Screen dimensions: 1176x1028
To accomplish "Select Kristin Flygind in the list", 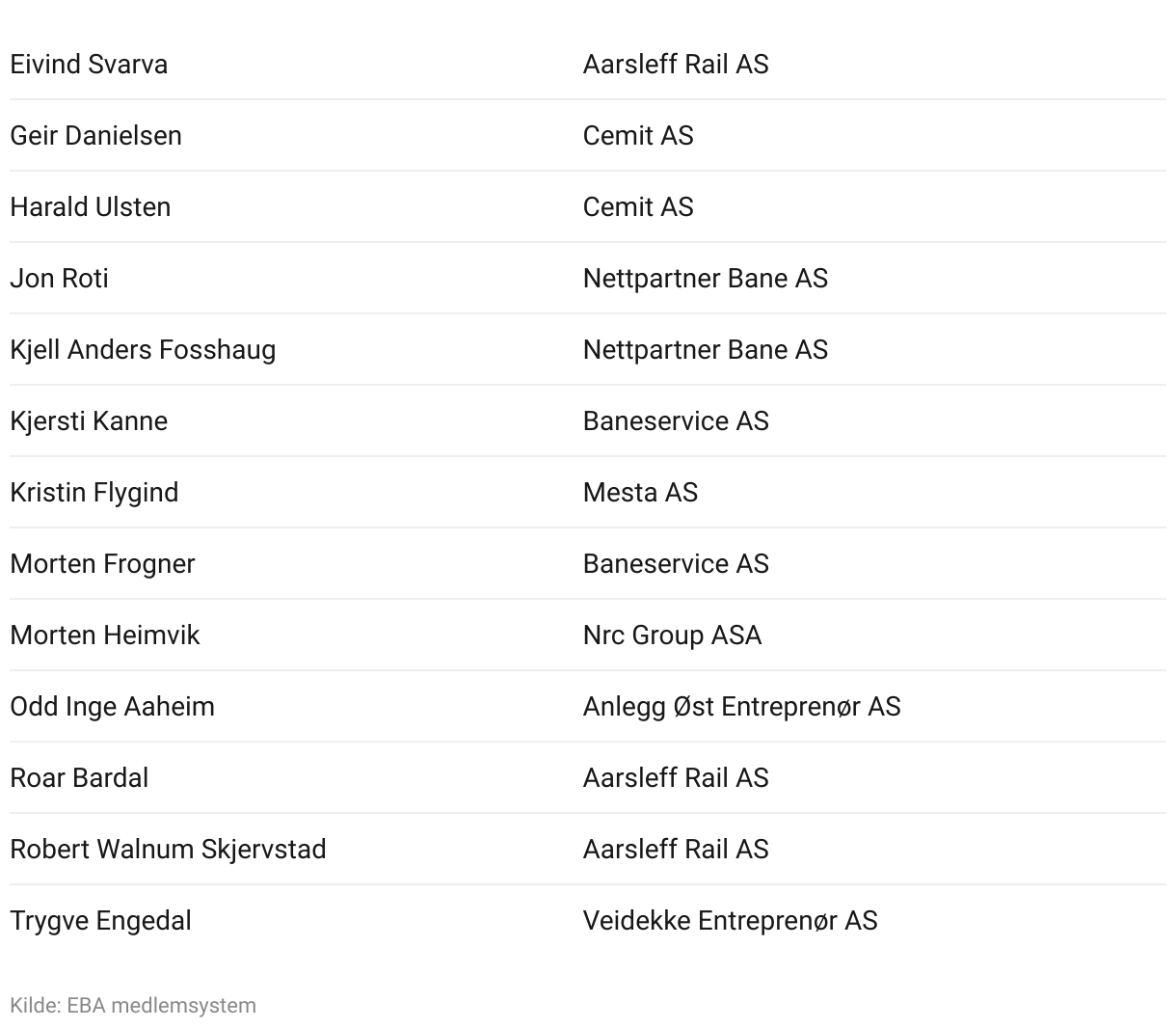I will [x=94, y=493].
